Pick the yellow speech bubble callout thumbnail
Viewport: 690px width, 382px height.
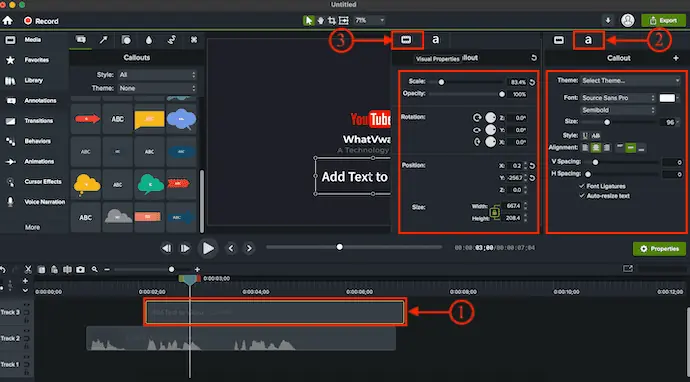pos(150,119)
